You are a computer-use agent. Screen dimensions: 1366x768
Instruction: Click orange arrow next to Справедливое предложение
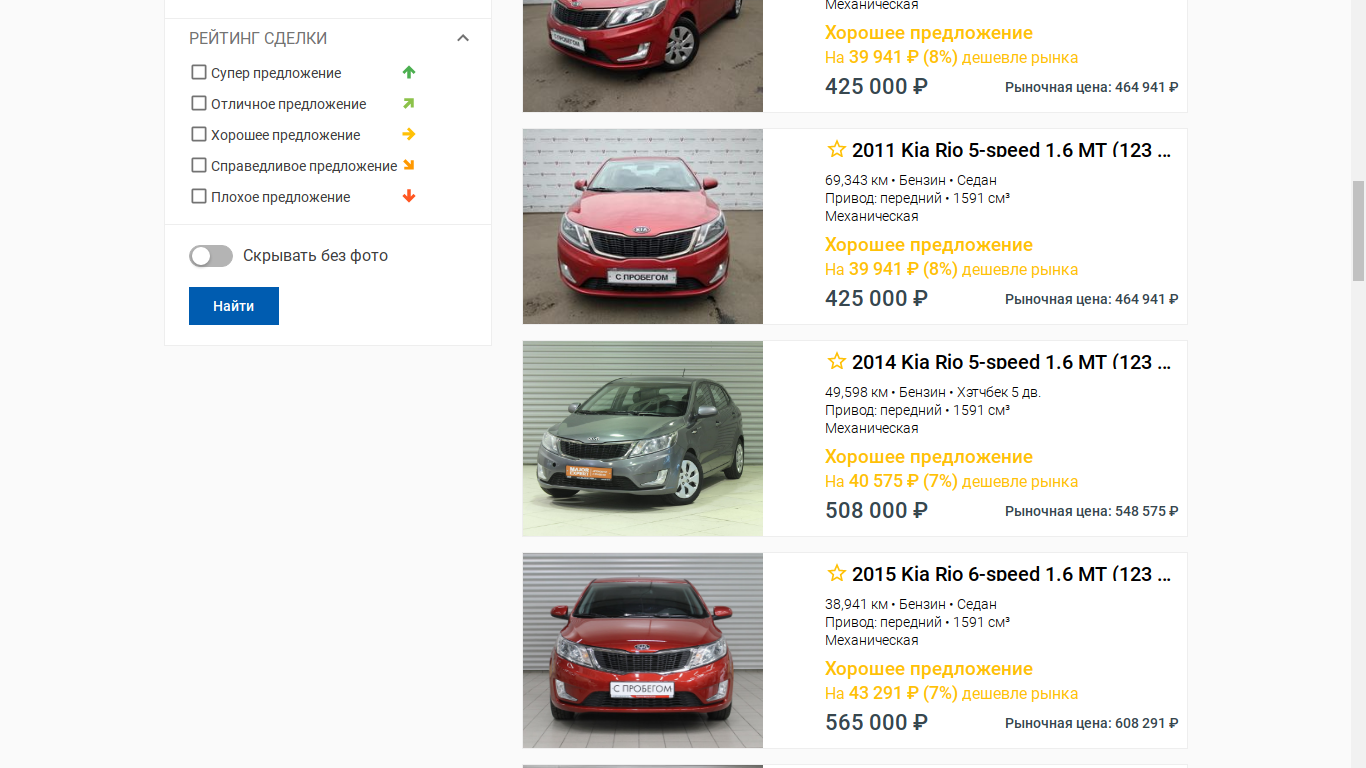point(408,165)
